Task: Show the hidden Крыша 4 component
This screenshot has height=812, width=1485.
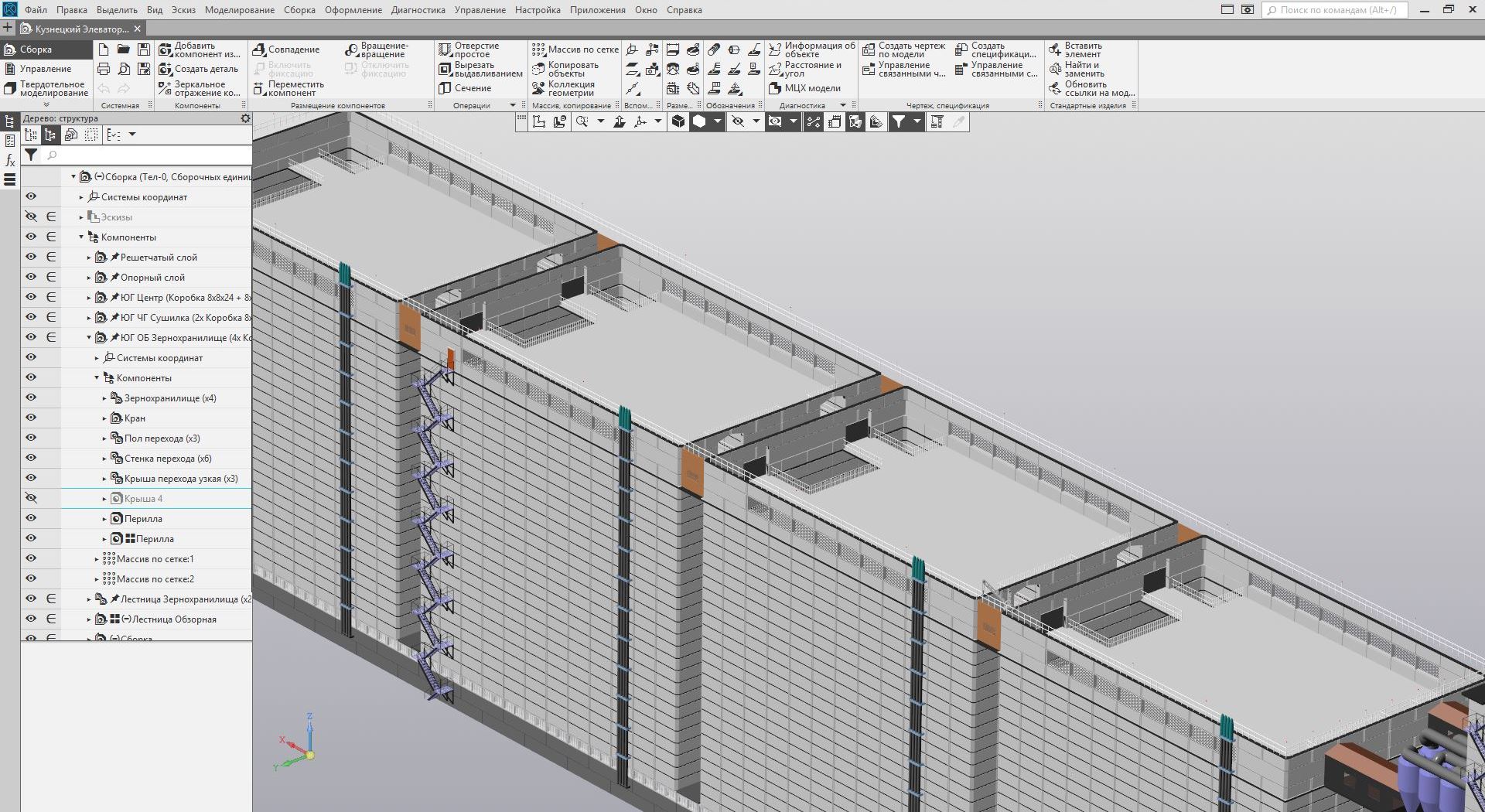Action: (x=31, y=498)
